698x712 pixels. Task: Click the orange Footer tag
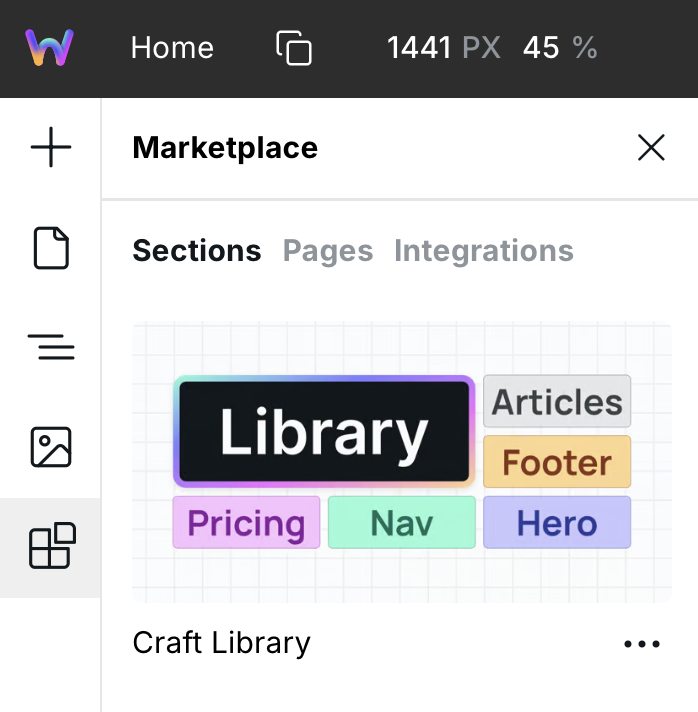click(x=556, y=462)
